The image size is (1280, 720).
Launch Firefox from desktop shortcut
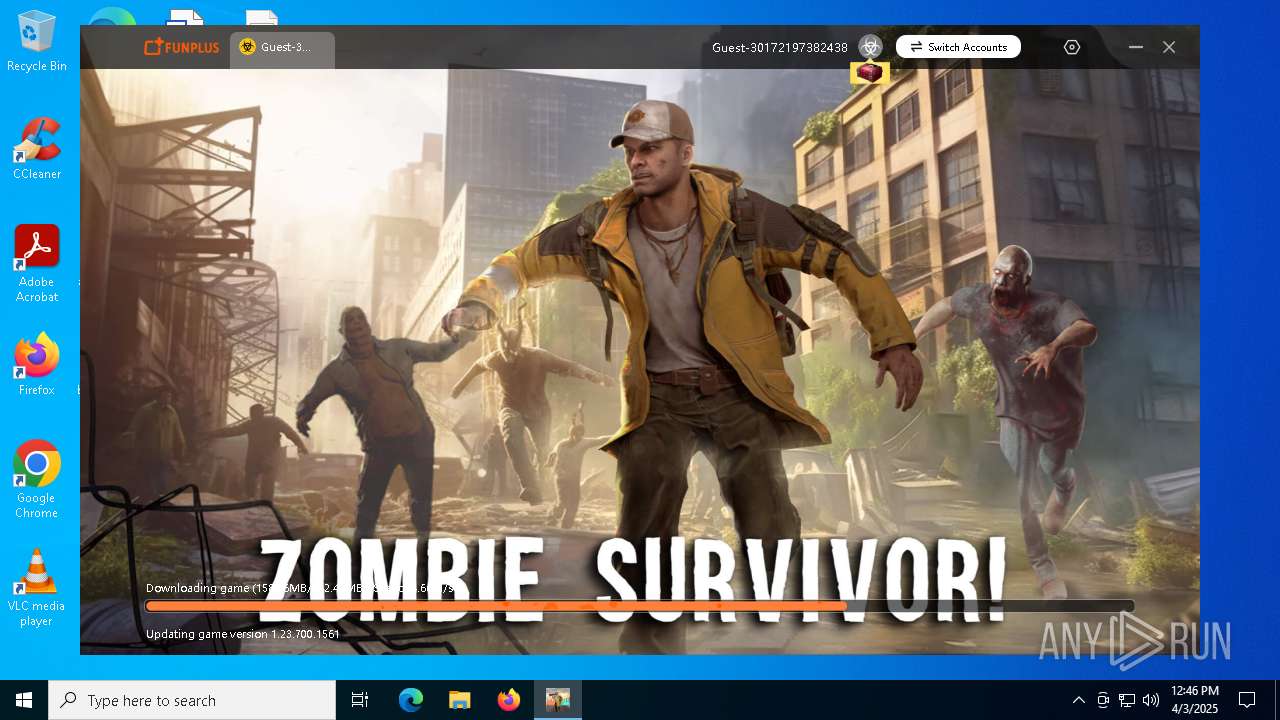click(37, 365)
